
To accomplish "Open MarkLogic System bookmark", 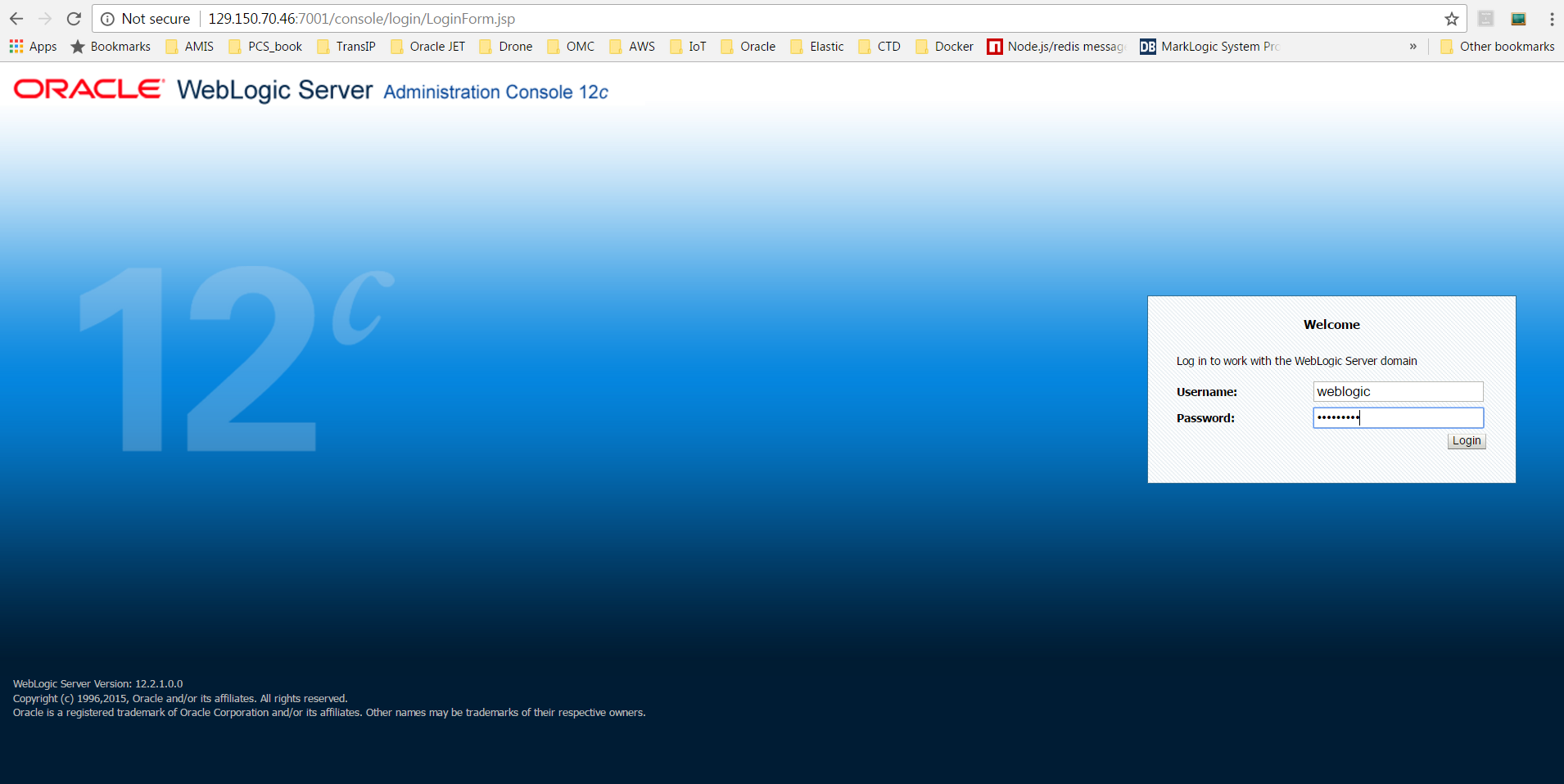I will coord(1209,47).
